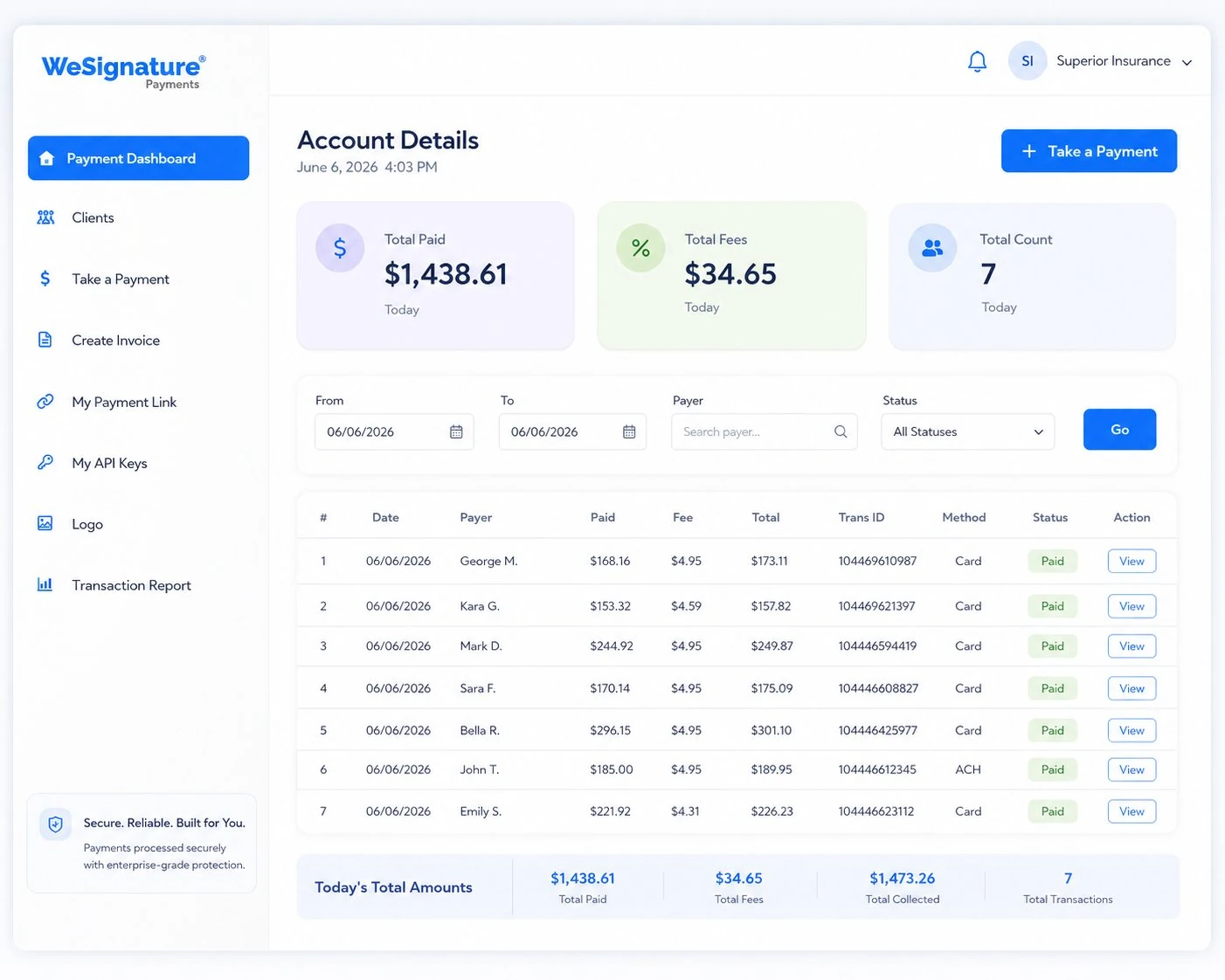
Task: Click payer name Emily S.
Action: (x=481, y=811)
